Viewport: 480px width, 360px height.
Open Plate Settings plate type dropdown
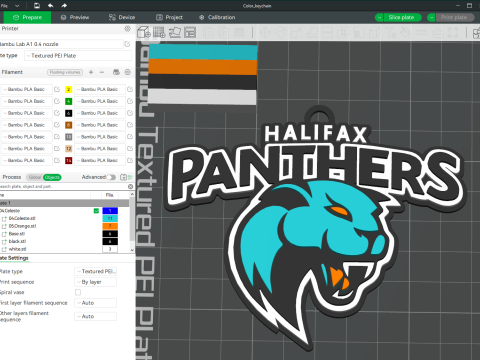coord(96,271)
